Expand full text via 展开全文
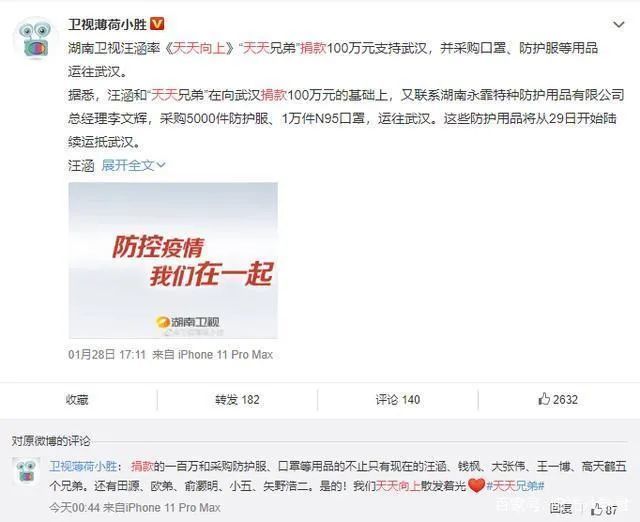The height and width of the screenshot is (522, 640). coord(133,165)
